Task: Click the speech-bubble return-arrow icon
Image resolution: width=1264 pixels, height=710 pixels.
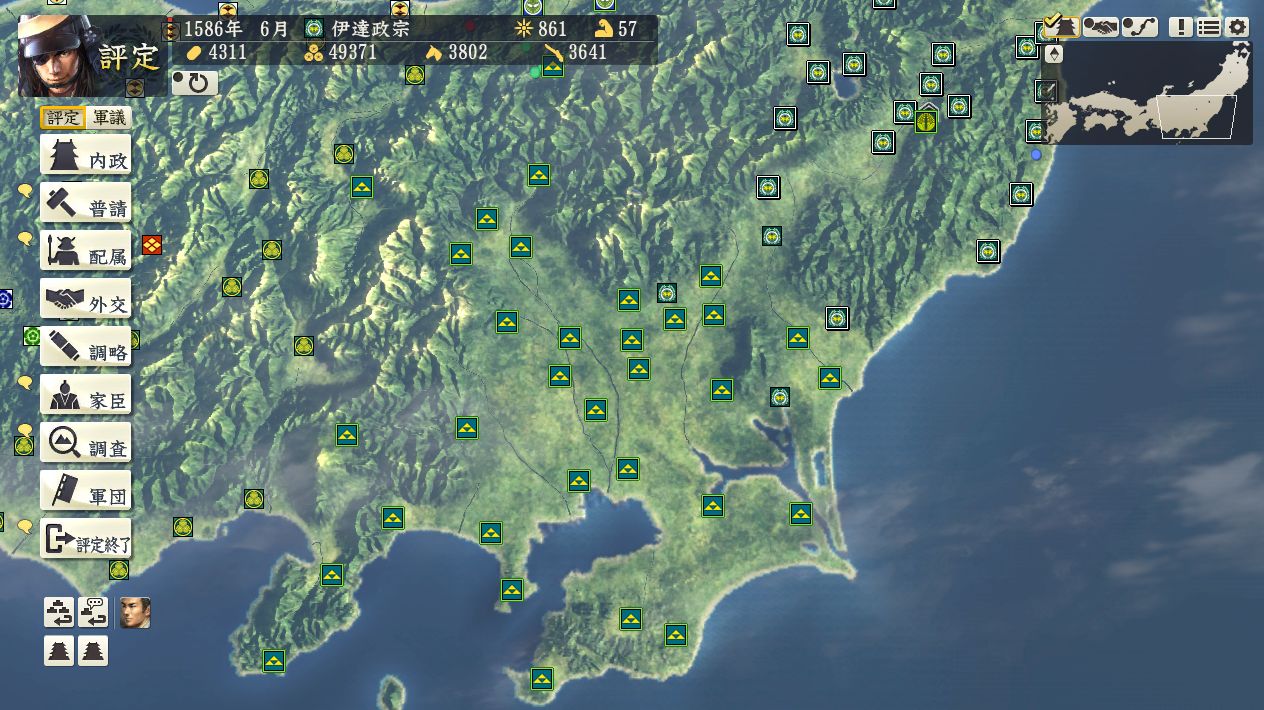Action: (x=93, y=612)
